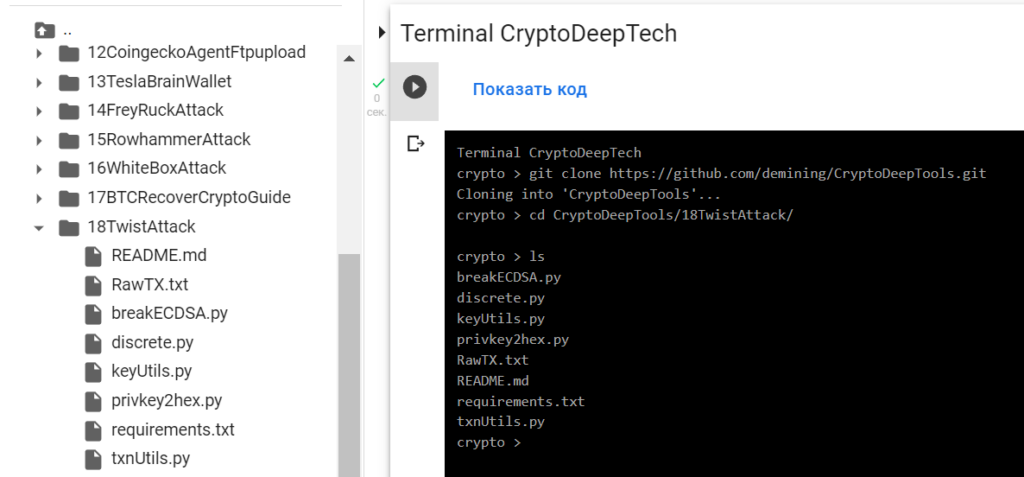Click the file panel scrollbar thumb
The width and height of the screenshot is (1024, 477).
click(349, 365)
